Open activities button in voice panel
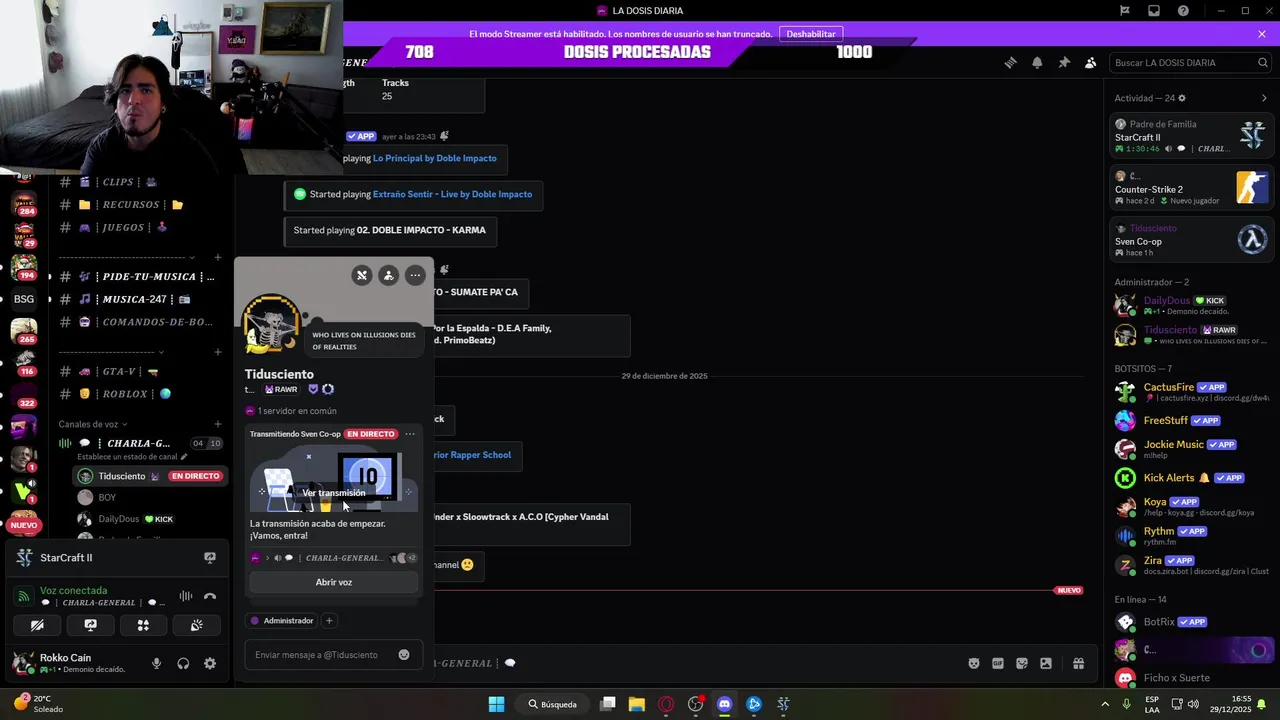This screenshot has width=1280, height=720. pyautogui.click(x=143, y=625)
